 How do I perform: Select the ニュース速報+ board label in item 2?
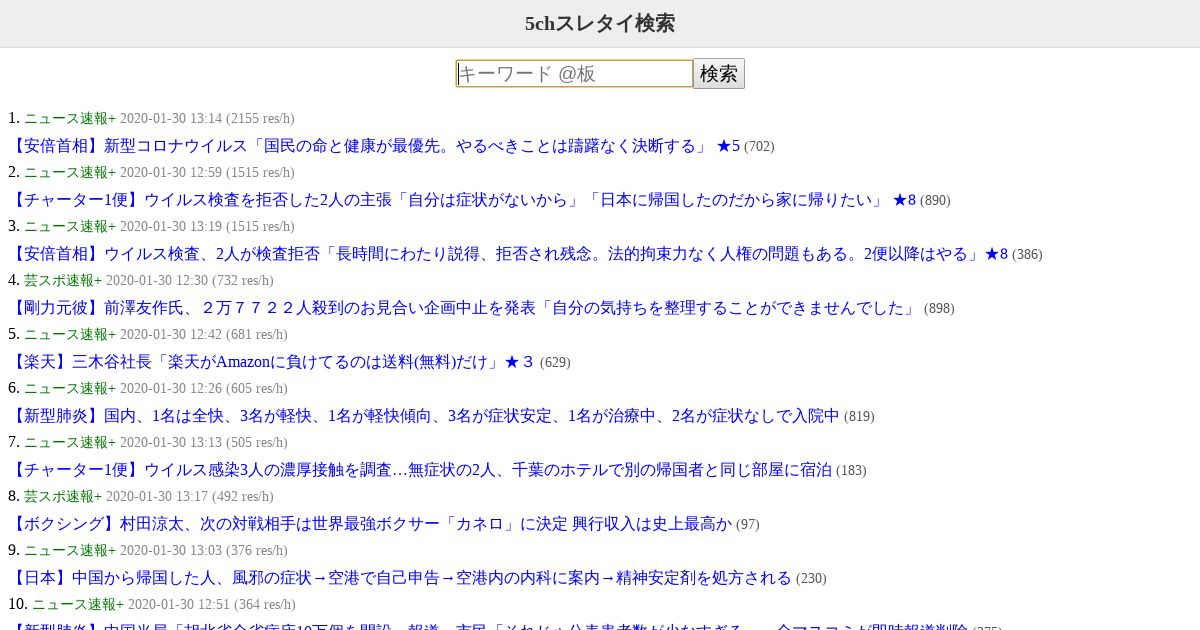tap(70, 173)
